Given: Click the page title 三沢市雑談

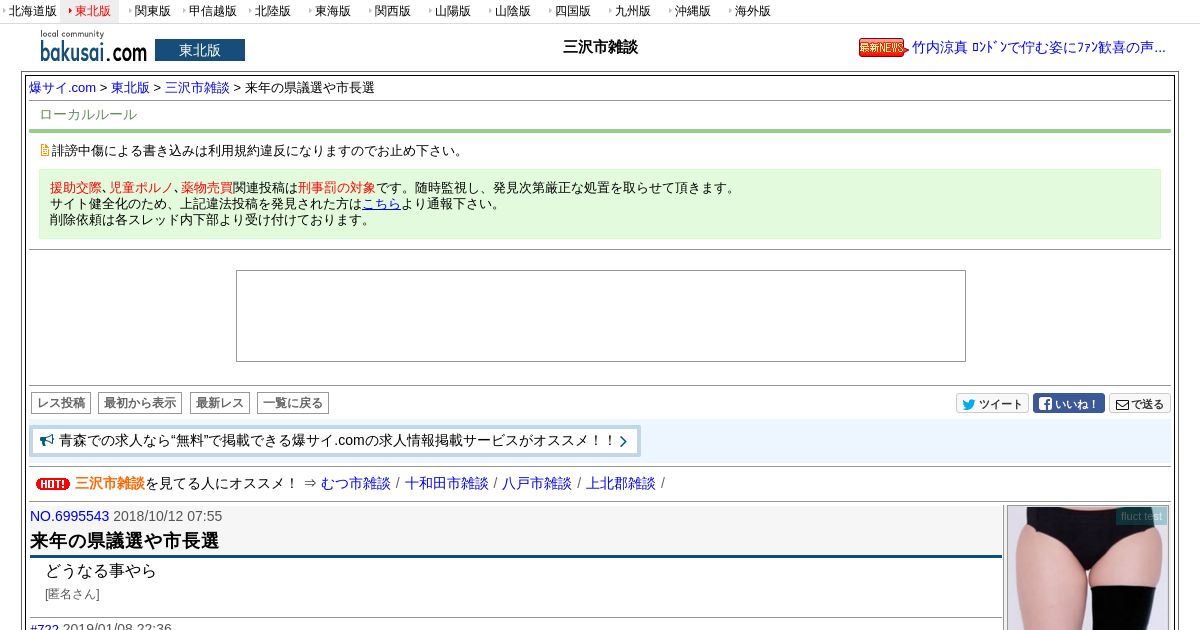Looking at the screenshot, I should click(600, 47).
